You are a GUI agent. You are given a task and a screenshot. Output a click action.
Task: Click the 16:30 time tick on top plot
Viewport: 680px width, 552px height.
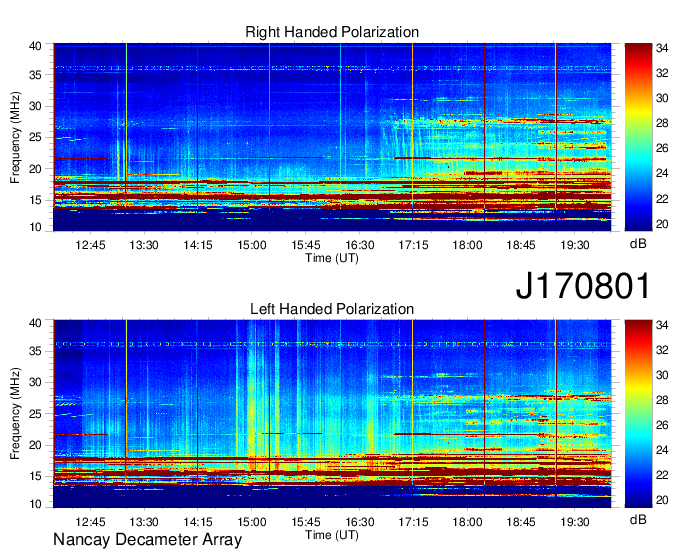(x=360, y=245)
